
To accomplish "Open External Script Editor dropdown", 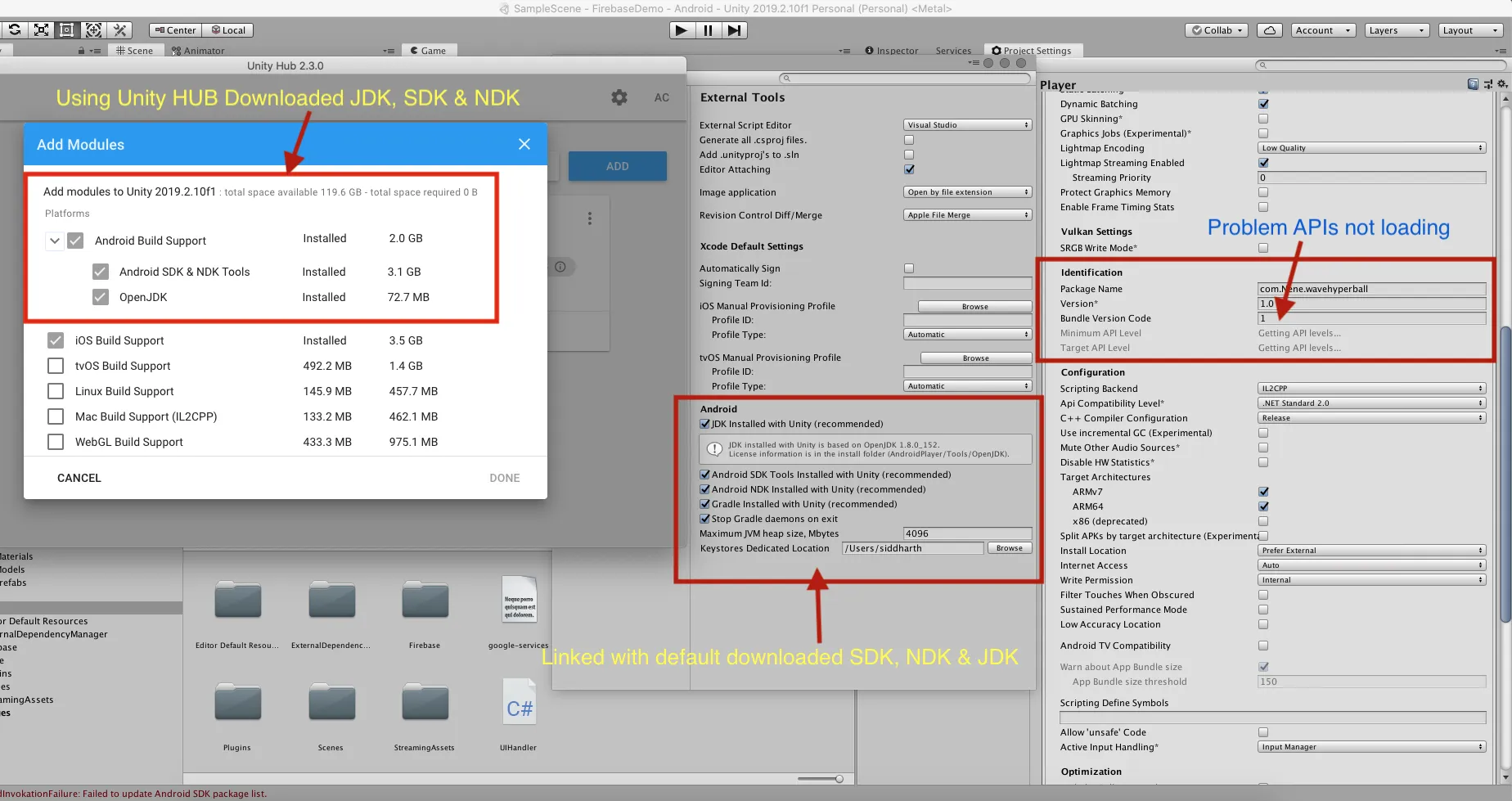I will 967,125.
